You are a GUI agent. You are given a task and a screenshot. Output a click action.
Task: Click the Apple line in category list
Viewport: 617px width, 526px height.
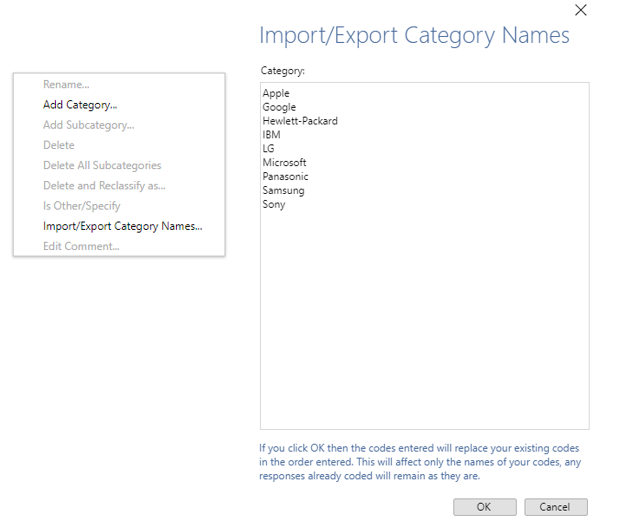click(x=276, y=93)
